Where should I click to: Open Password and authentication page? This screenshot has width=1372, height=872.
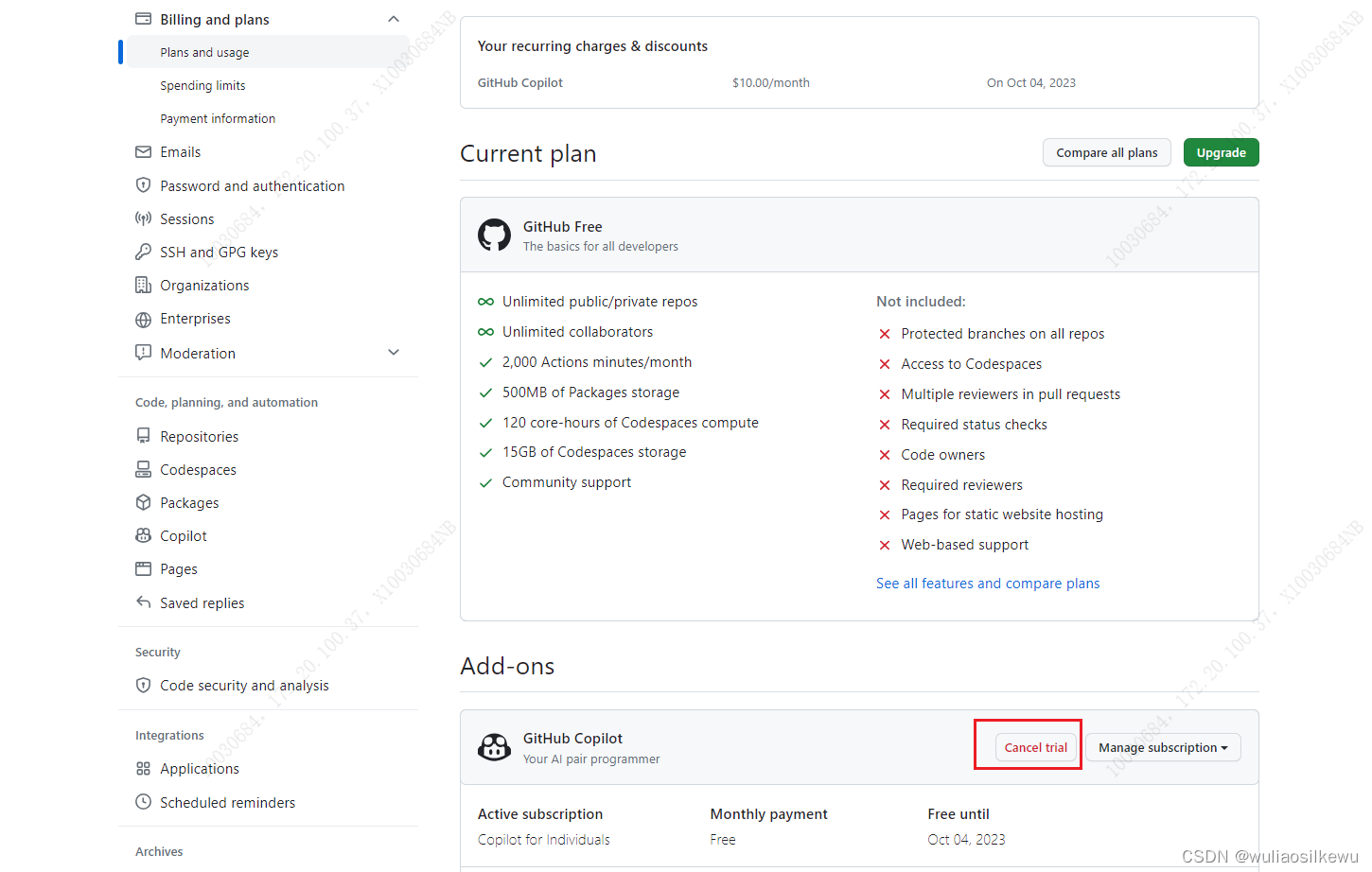click(x=252, y=185)
